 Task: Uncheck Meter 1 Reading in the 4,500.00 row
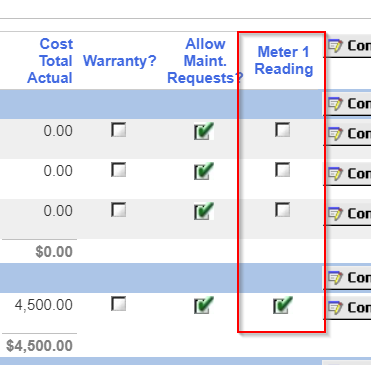point(283,305)
